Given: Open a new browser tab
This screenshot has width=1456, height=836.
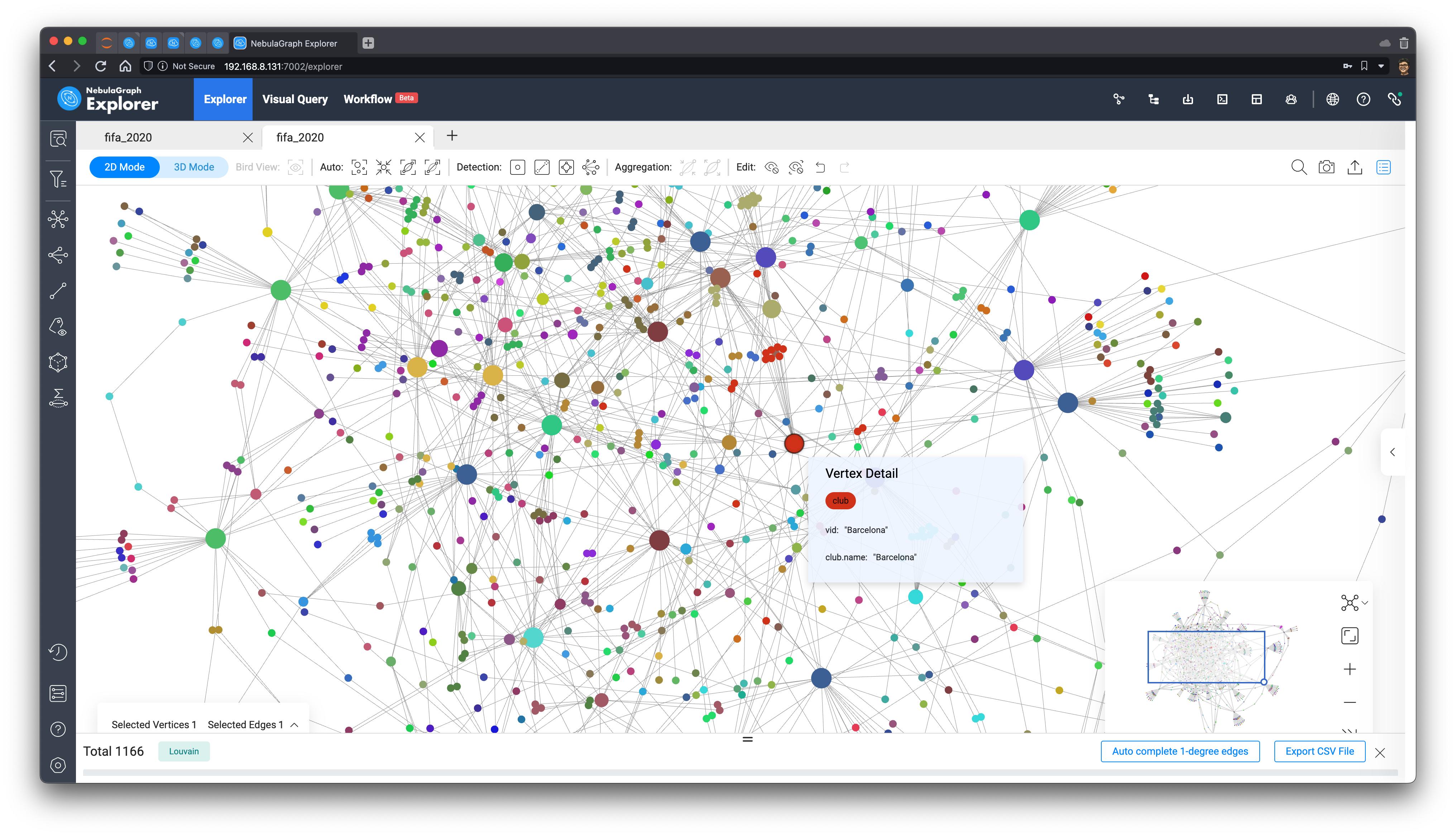Looking at the screenshot, I should pos(369,43).
